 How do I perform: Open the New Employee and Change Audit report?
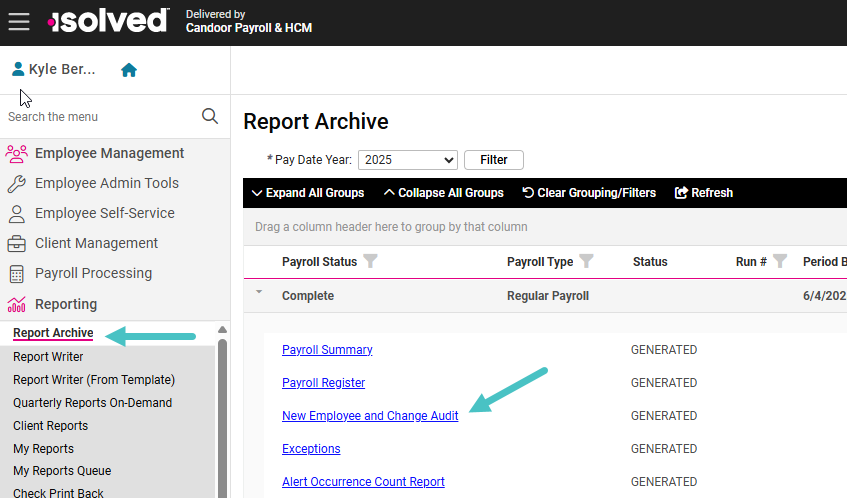click(370, 416)
